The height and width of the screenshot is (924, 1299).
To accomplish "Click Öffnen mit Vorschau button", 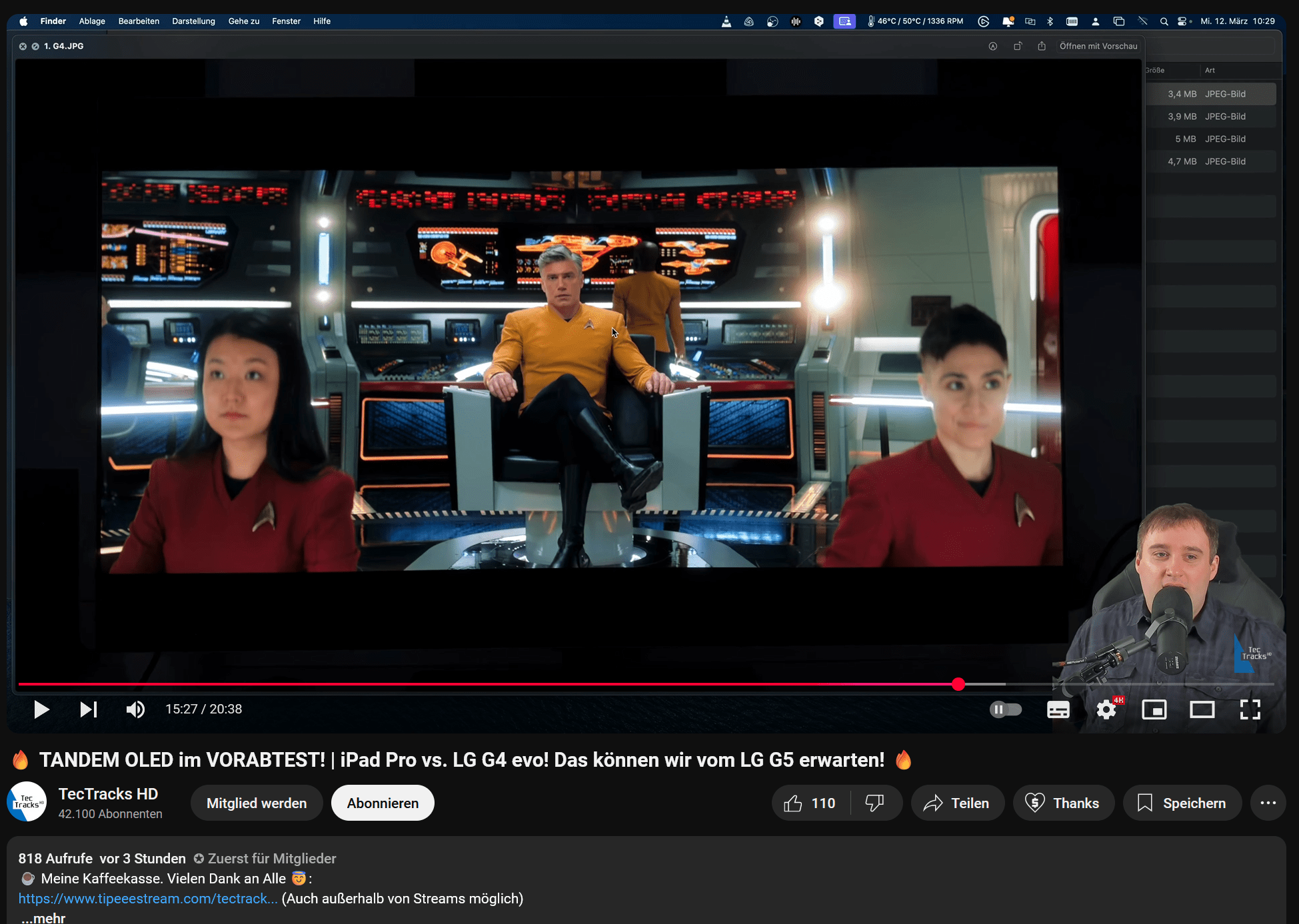I will pyautogui.click(x=1098, y=46).
